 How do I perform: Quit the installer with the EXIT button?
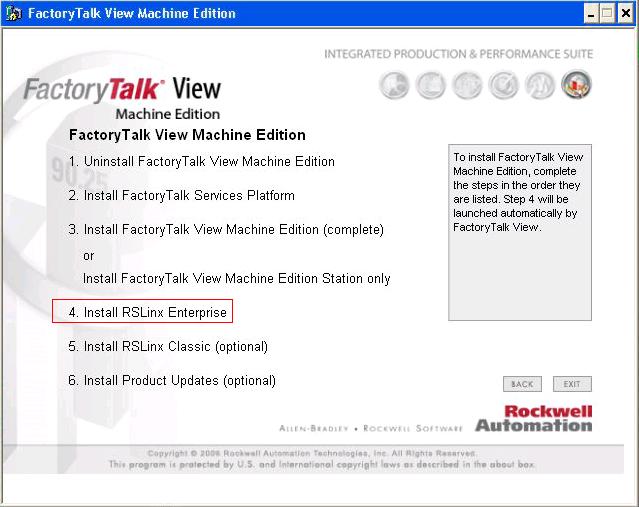pos(572,384)
